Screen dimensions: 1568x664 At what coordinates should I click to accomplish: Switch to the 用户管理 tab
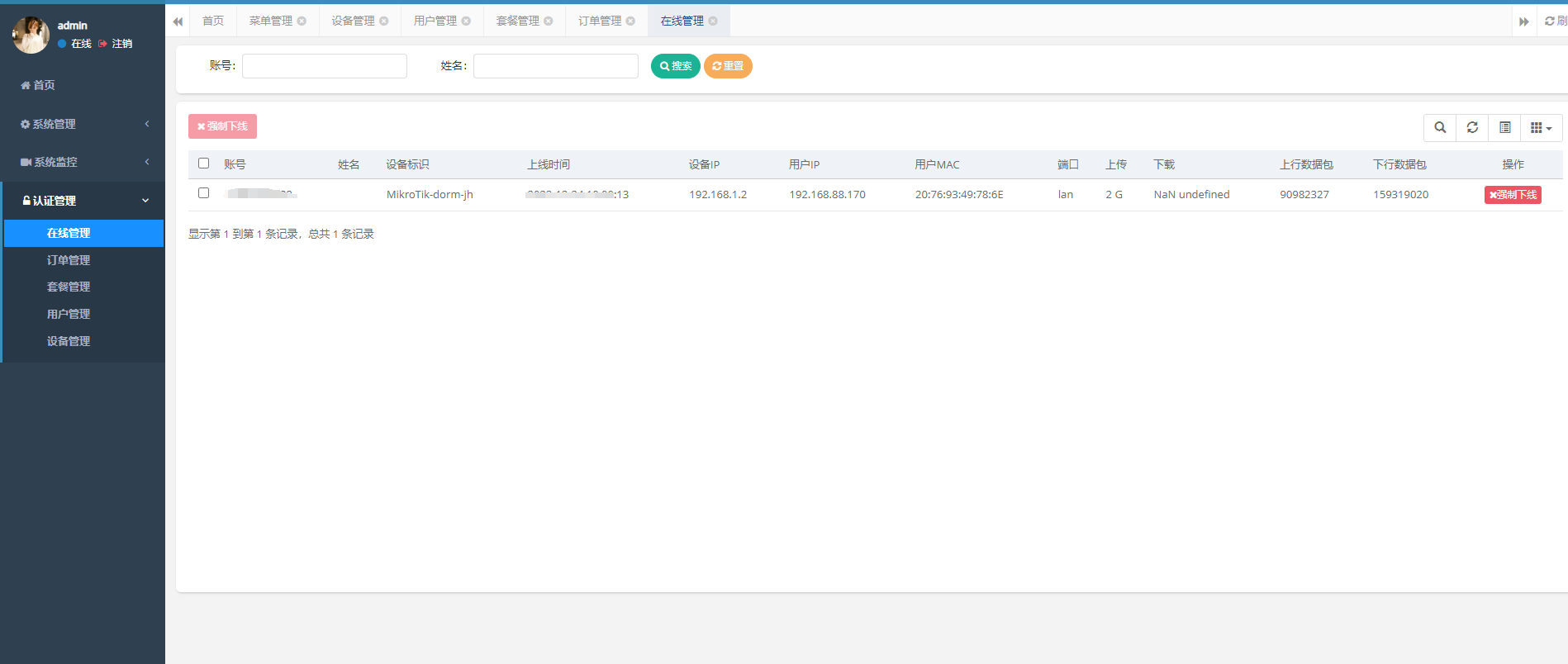pos(435,21)
